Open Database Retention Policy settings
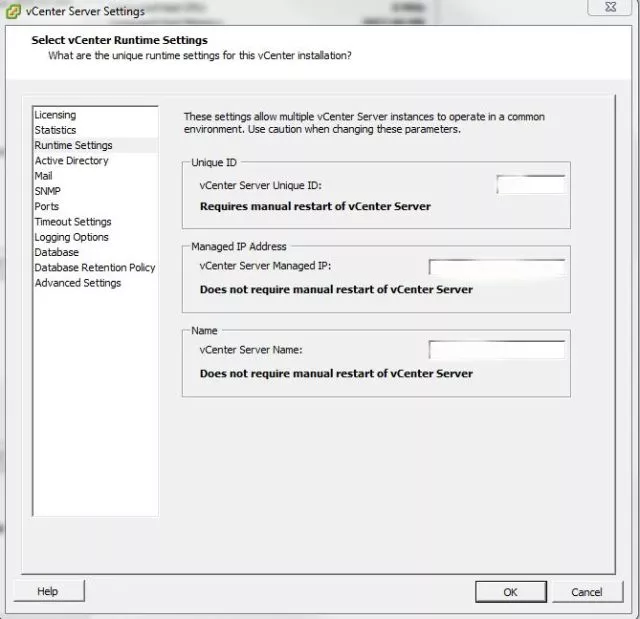 click(x=96, y=268)
